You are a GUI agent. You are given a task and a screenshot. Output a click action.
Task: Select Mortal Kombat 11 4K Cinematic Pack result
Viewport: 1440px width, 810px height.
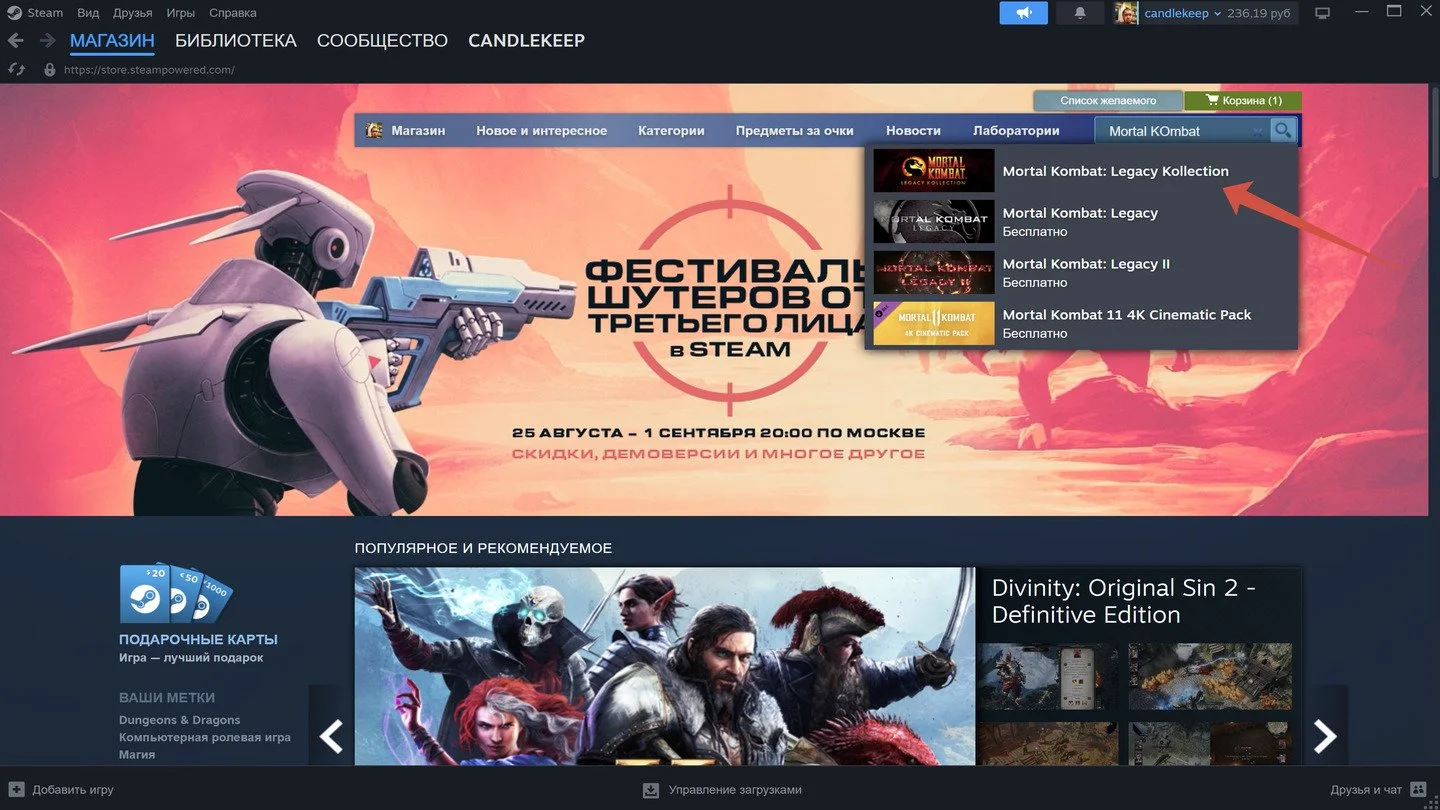tap(1081, 323)
